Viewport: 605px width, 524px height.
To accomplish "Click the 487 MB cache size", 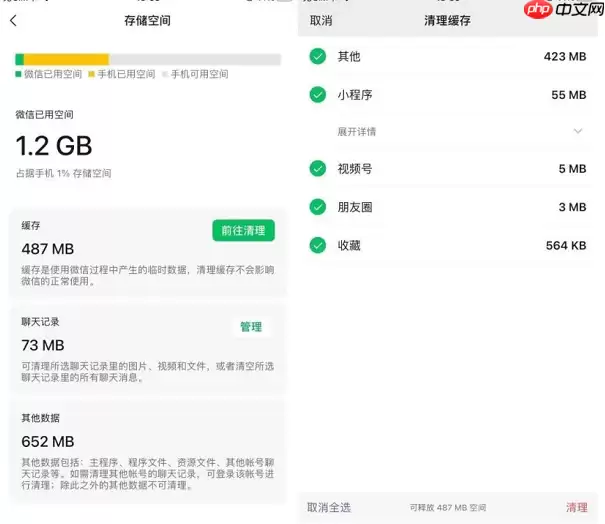I will (x=47, y=249).
